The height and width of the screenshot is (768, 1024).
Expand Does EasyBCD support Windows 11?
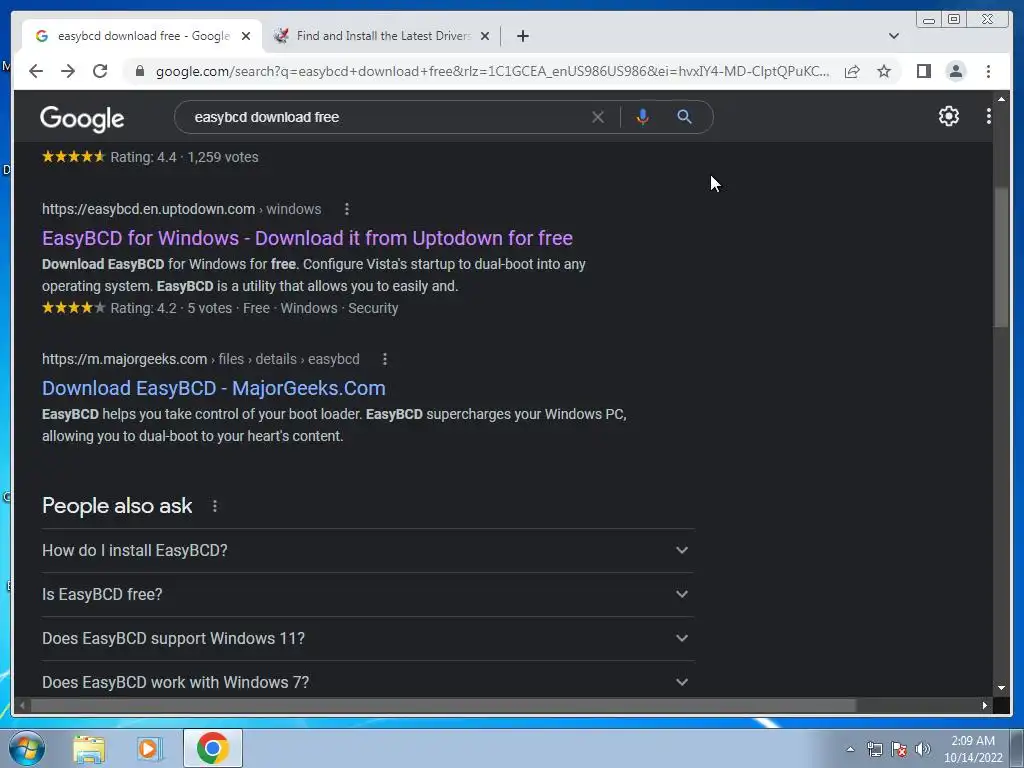(368, 638)
